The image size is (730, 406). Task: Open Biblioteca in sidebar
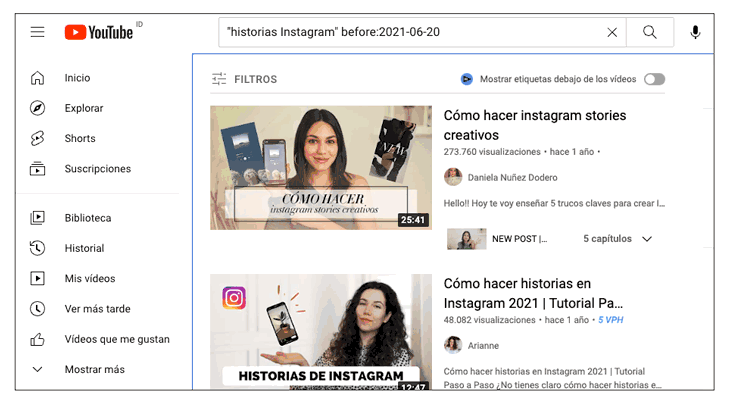point(88,218)
